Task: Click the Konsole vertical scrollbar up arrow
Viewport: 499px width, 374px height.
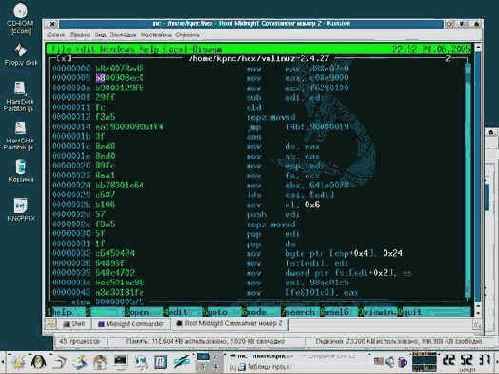Action: pyautogui.click(x=478, y=47)
